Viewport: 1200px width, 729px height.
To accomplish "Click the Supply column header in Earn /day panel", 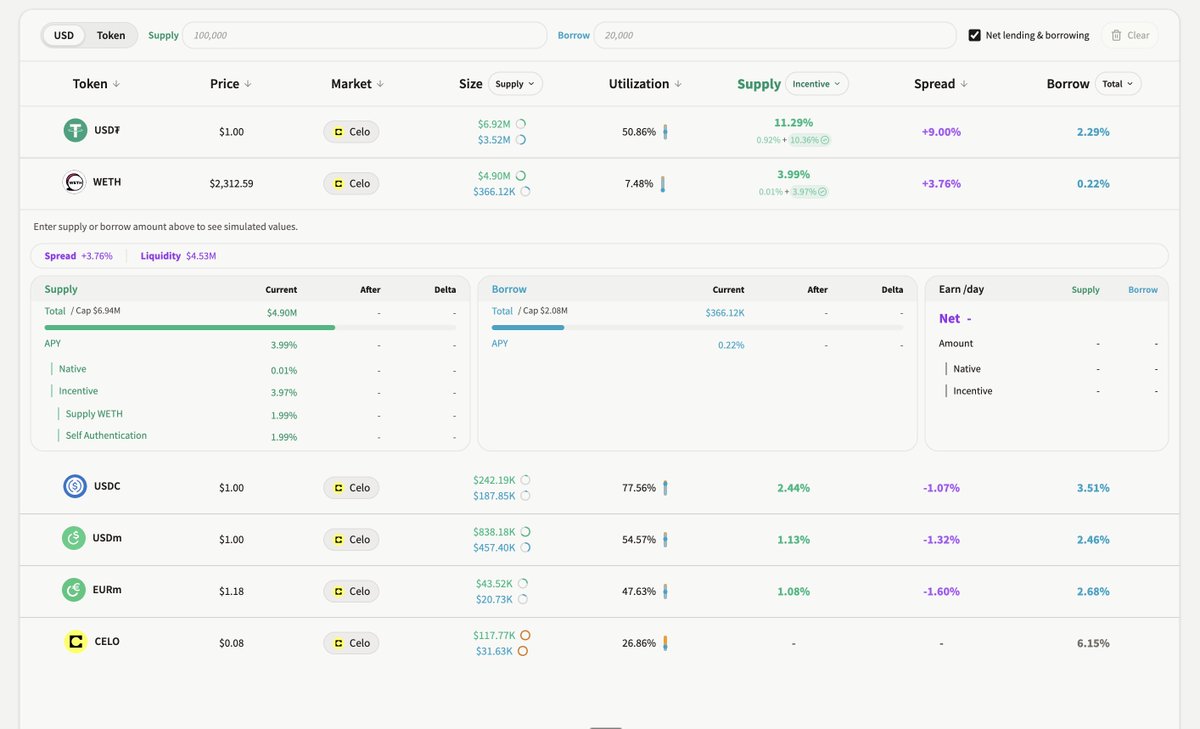I will 1085,290.
